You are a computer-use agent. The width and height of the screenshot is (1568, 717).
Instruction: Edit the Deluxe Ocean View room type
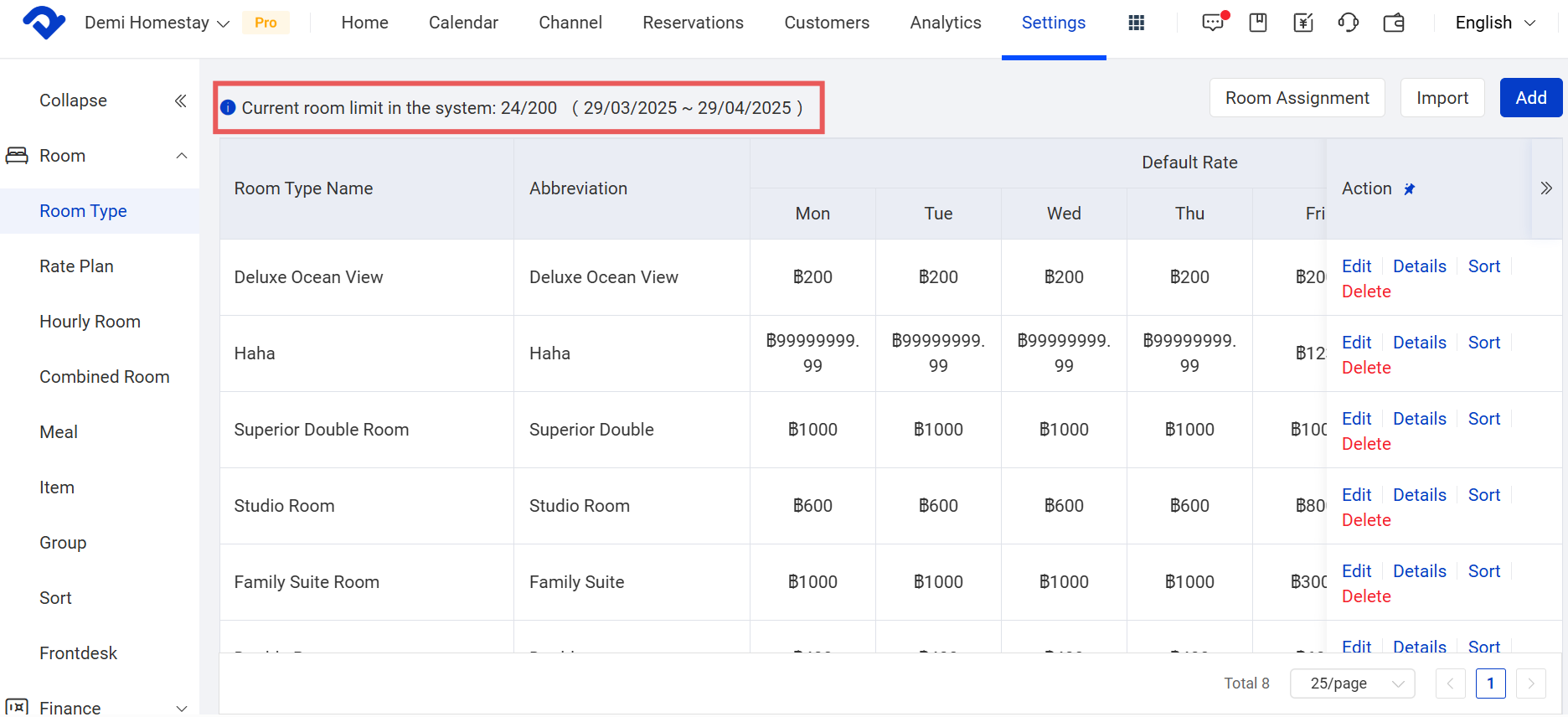tap(1356, 266)
